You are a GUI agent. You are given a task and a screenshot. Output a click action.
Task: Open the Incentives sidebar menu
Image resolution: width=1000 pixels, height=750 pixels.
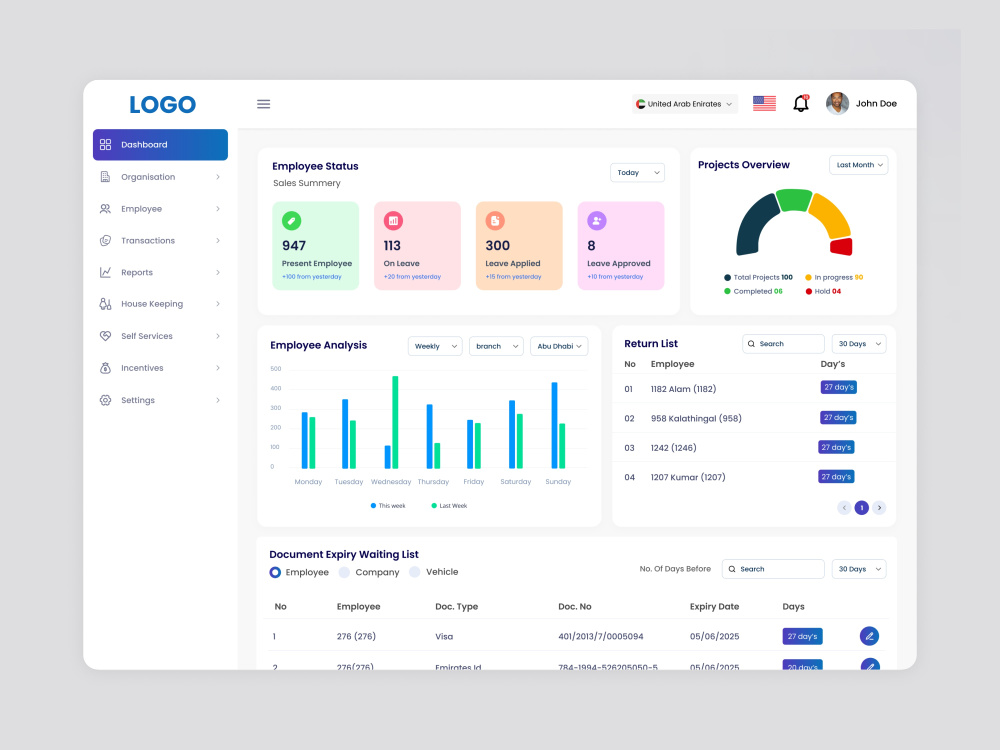160,368
